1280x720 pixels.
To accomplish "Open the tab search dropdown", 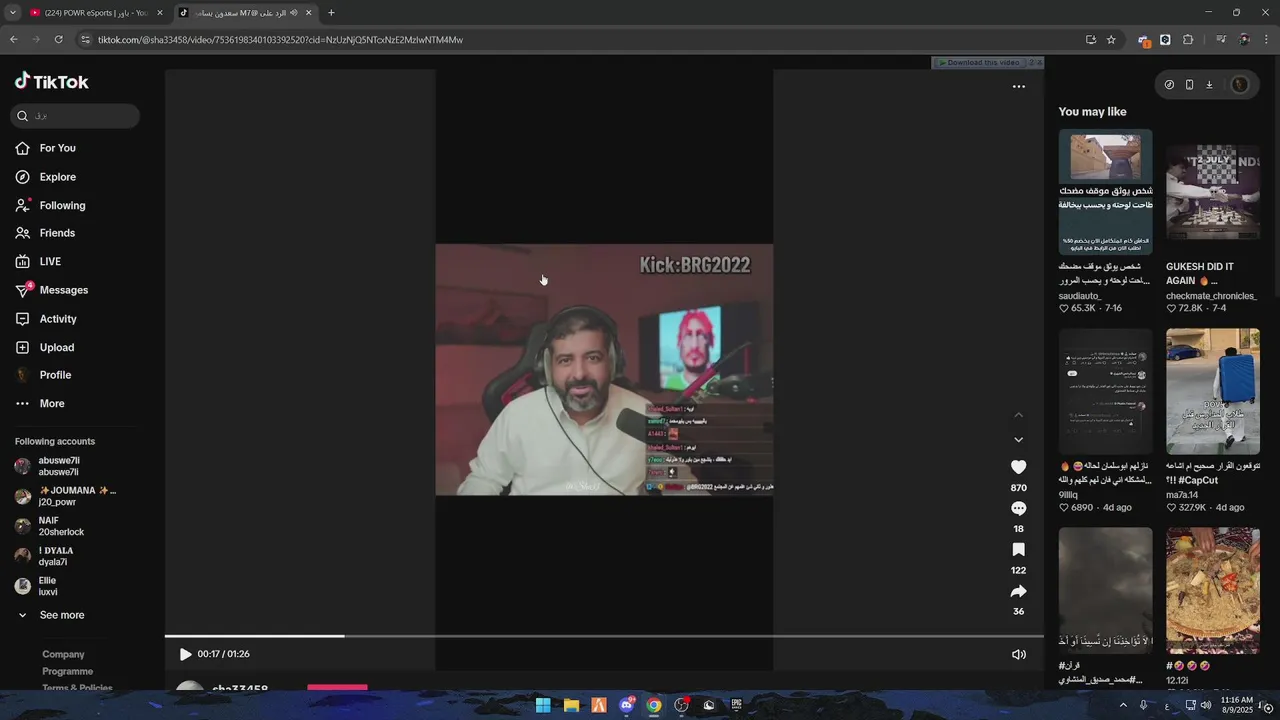I will 12,13.
